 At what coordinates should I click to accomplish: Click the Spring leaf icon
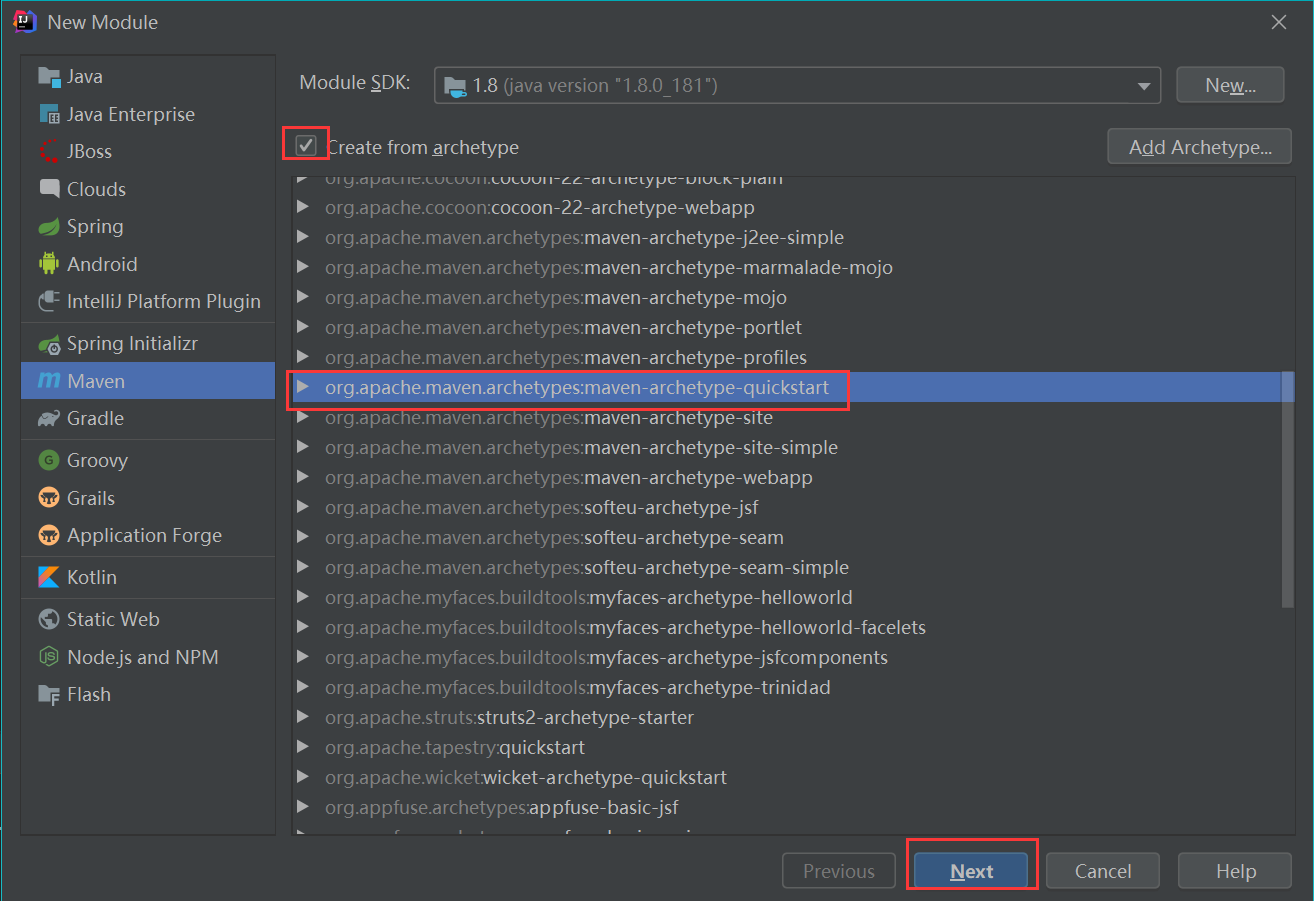coord(49,227)
